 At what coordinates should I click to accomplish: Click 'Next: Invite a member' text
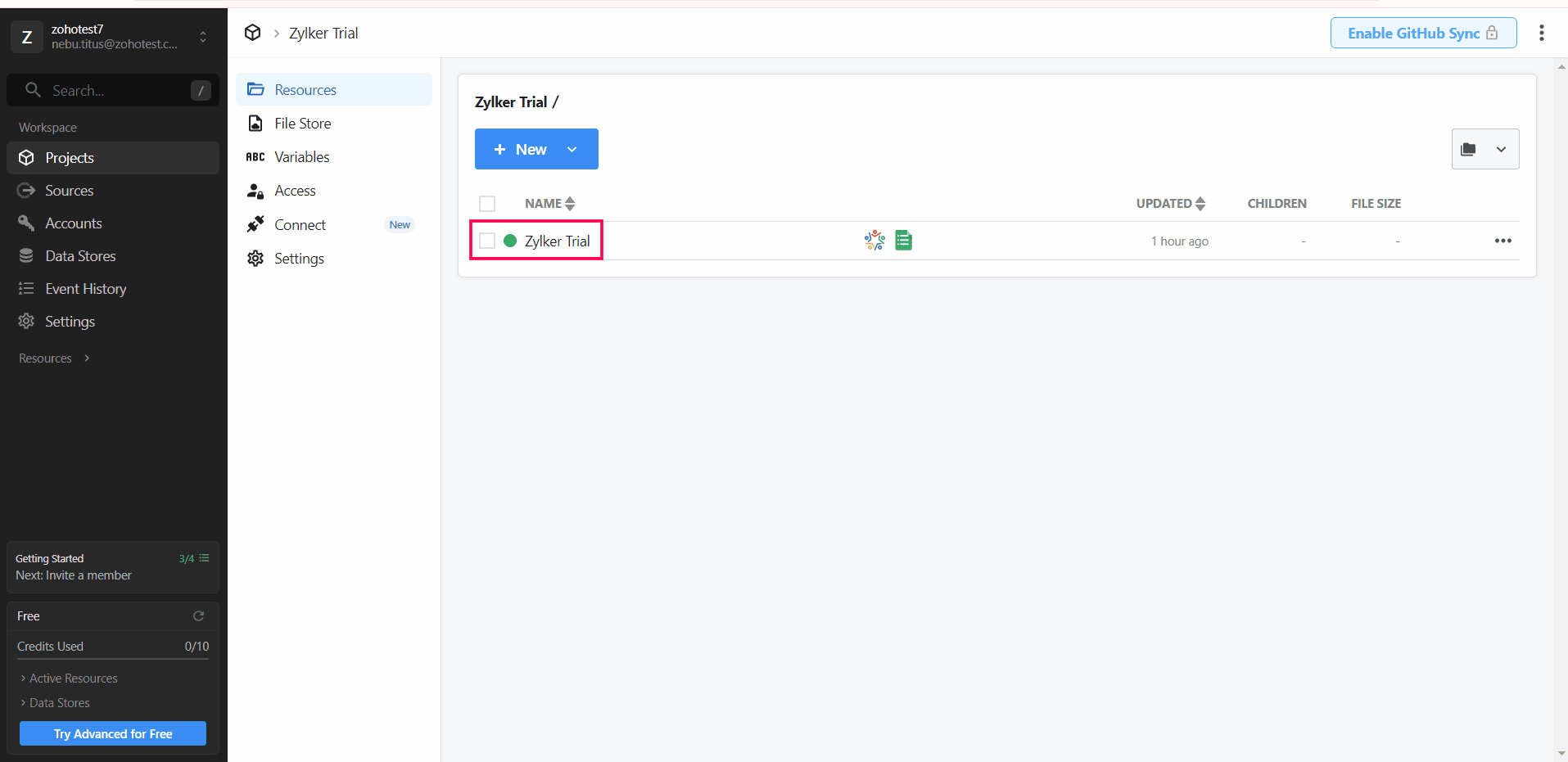pyautogui.click(x=74, y=575)
